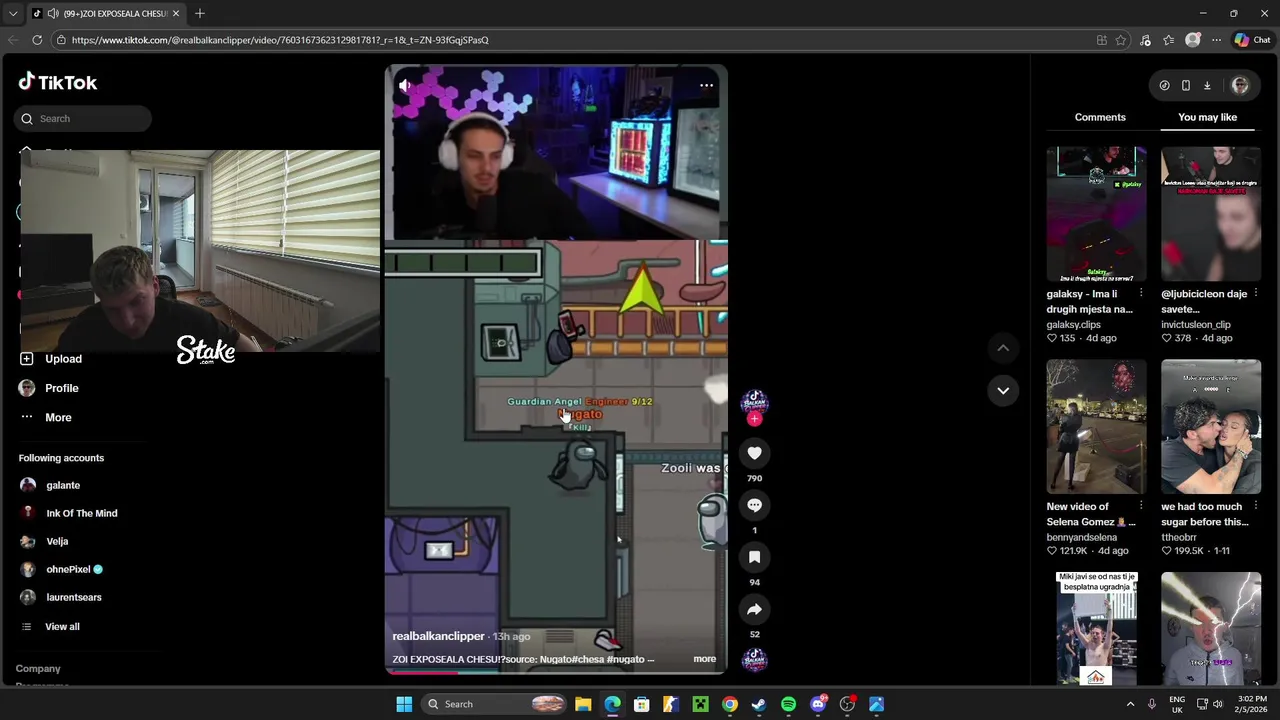Expand View all following accounts
Viewport: 1280px width, 720px height.
(x=62, y=627)
